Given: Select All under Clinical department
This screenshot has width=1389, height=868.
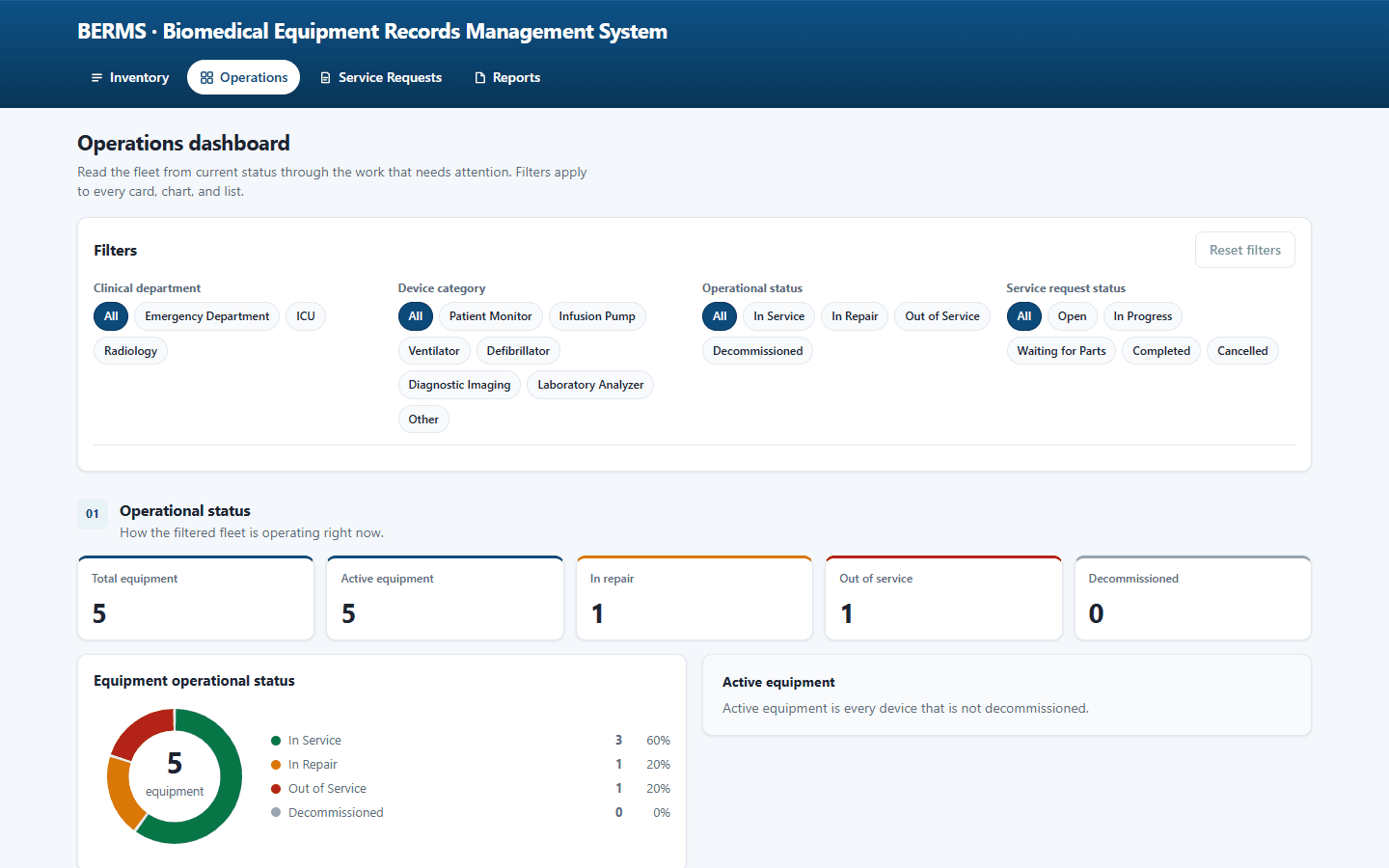Looking at the screenshot, I should tap(111, 316).
